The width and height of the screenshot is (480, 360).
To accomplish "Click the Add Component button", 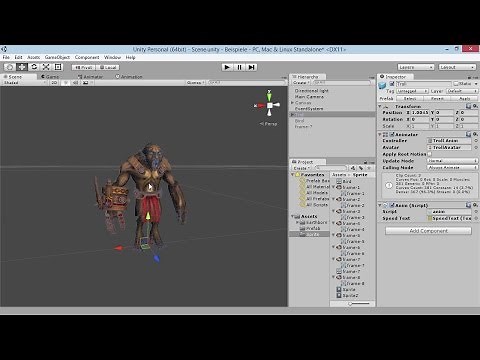I will tap(429, 231).
